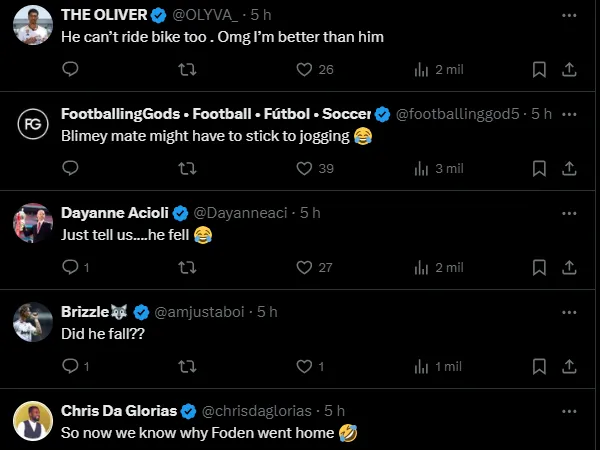The image size is (600, 450).
Task: Click the FootballingGods FG avatar
Action: click(x=32, y=124)
